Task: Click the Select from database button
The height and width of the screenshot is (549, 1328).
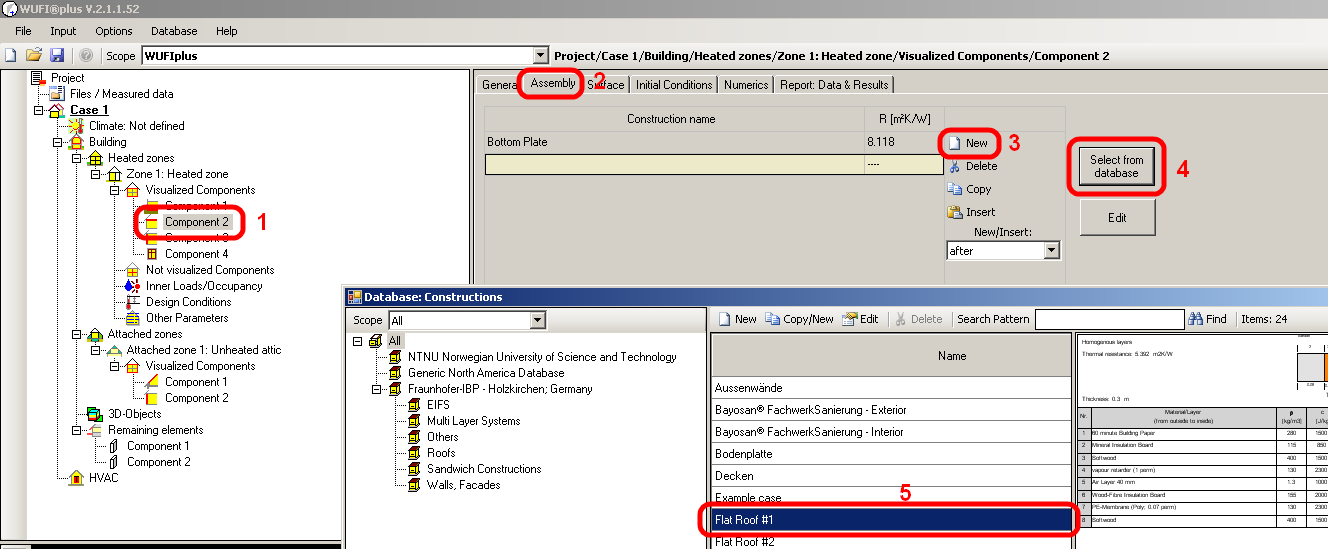Action: click(x=1116, y=167)
